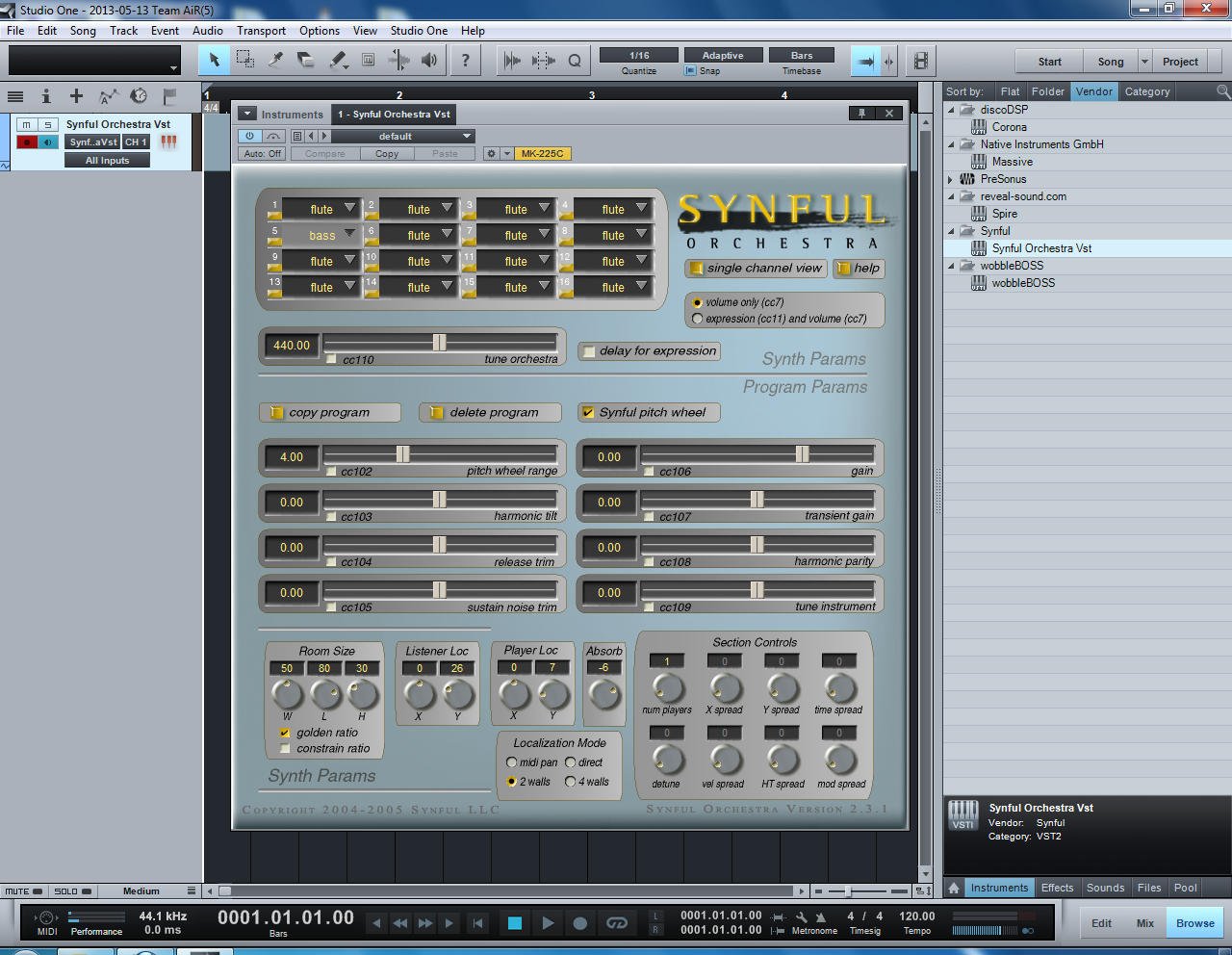
Task: Toggle monitor on Synful track
Action: tap(48, 142)
